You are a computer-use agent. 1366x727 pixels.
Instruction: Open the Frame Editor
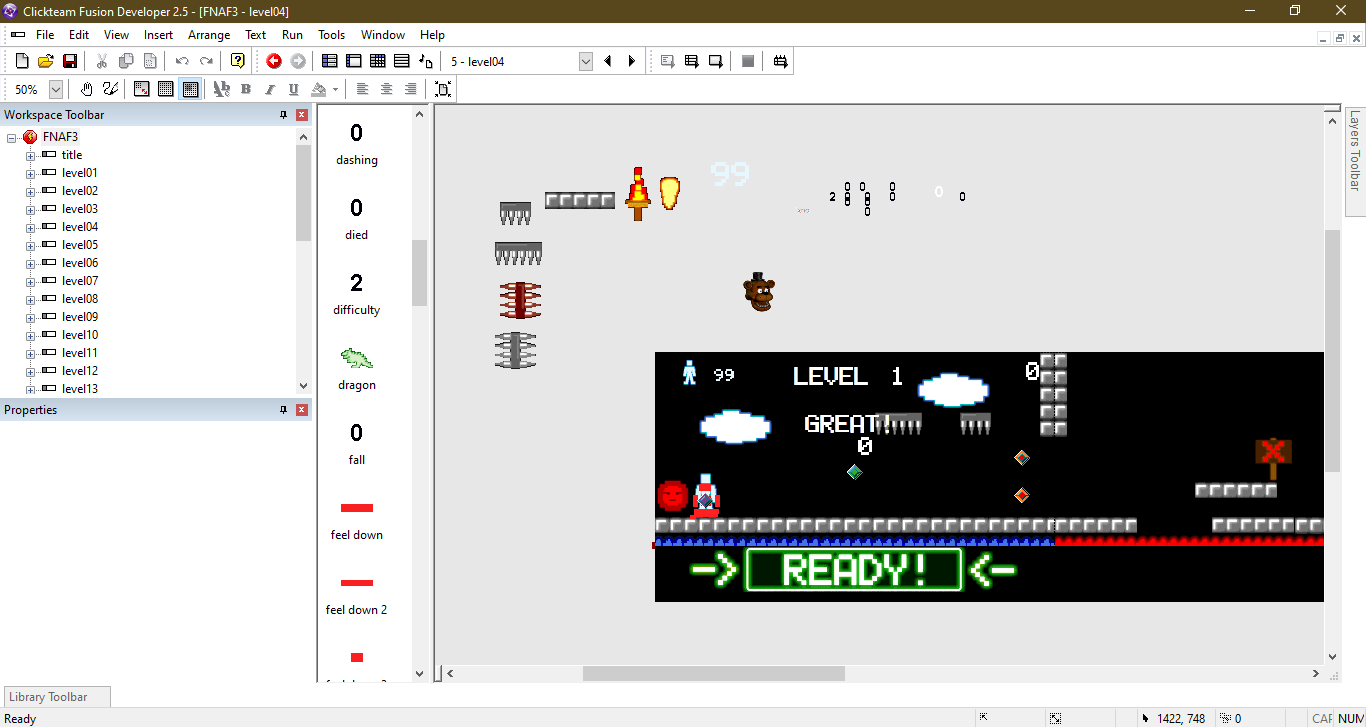click(x=354, y=61)
